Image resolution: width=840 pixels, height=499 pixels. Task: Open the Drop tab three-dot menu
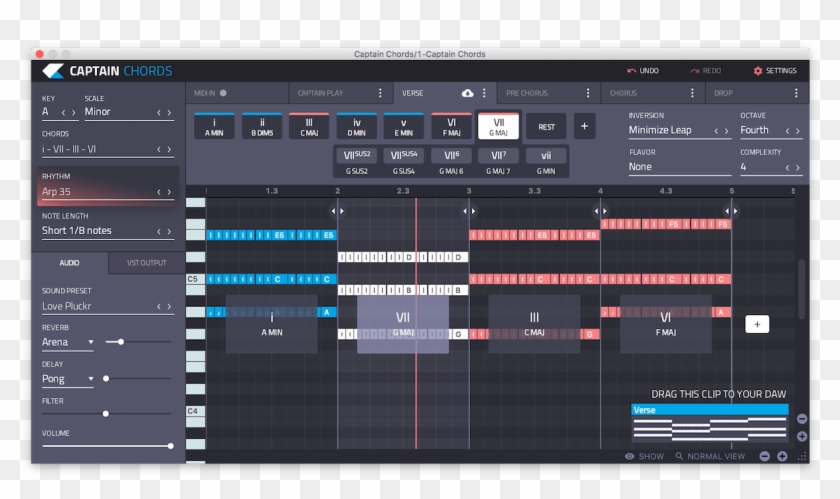point(796,93)
